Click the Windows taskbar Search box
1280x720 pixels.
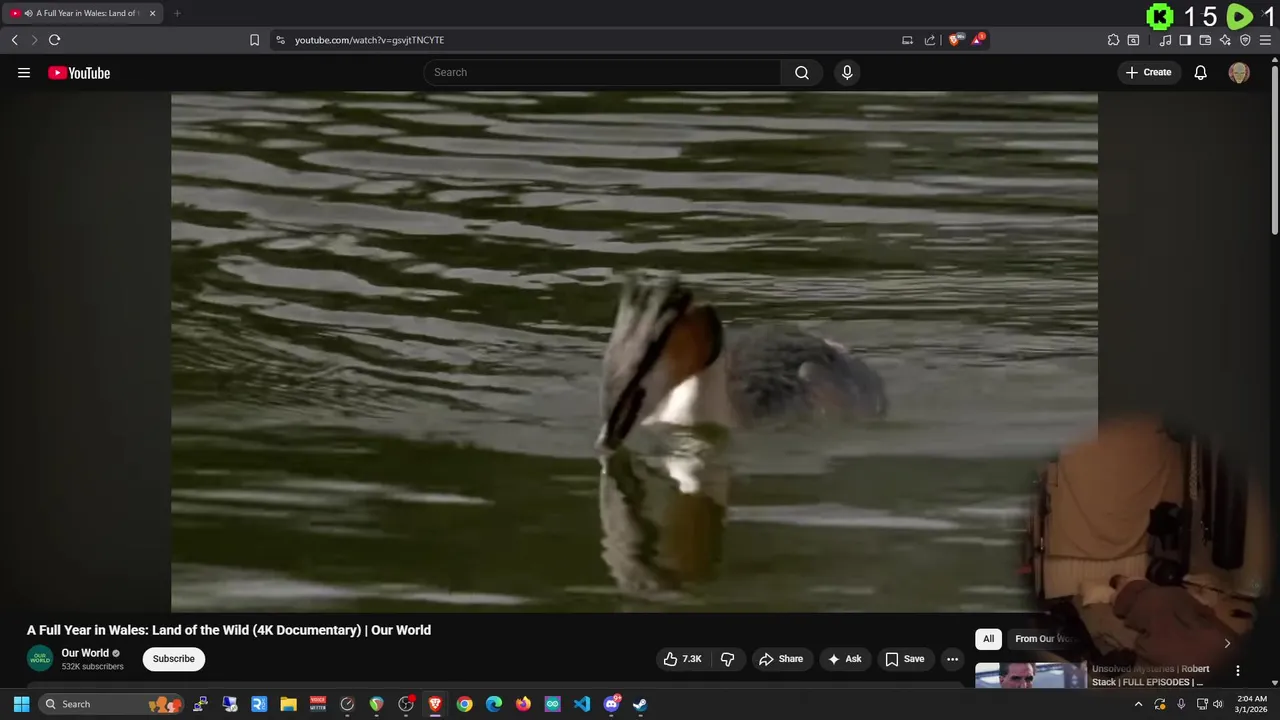[x=110, y=704]
